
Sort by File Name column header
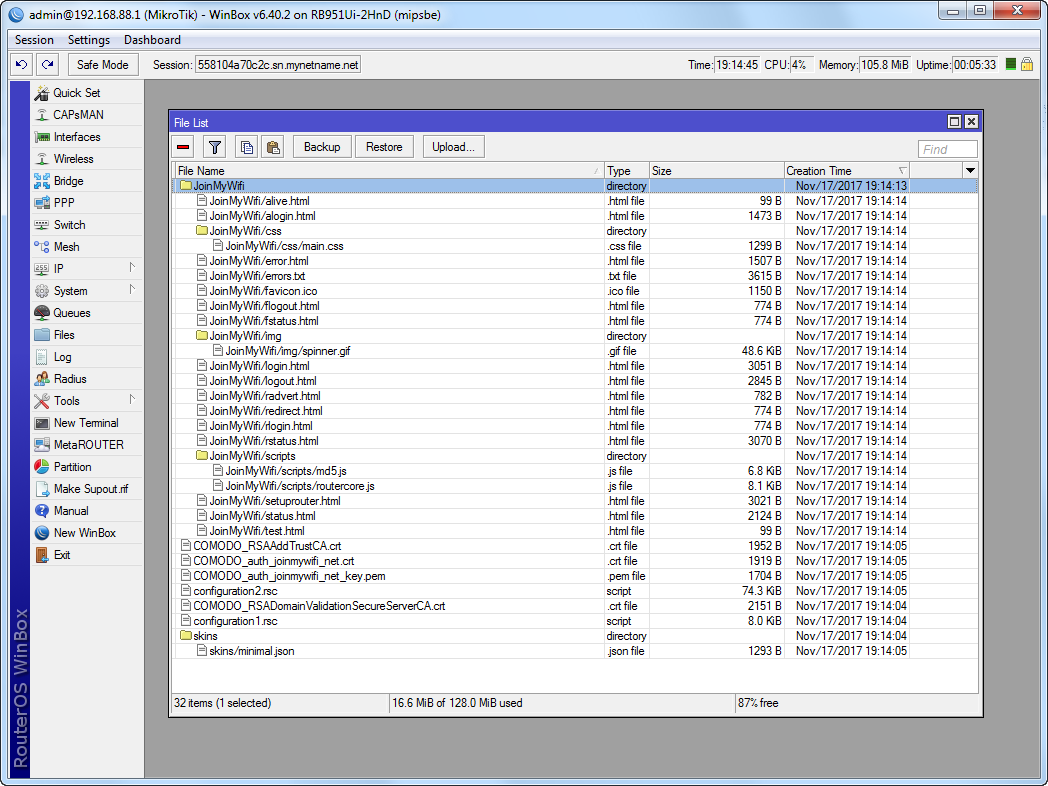[388, 171]
